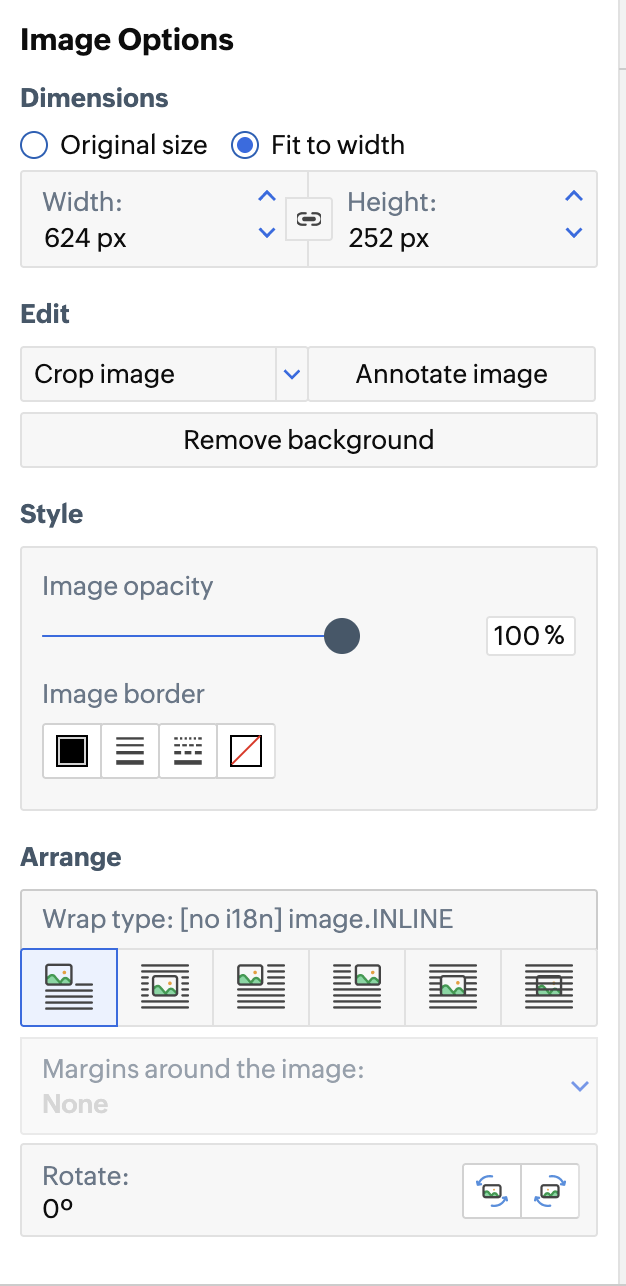Click the Remove background button
Screen dimensions: 626x1286
[x=308, y=440]
